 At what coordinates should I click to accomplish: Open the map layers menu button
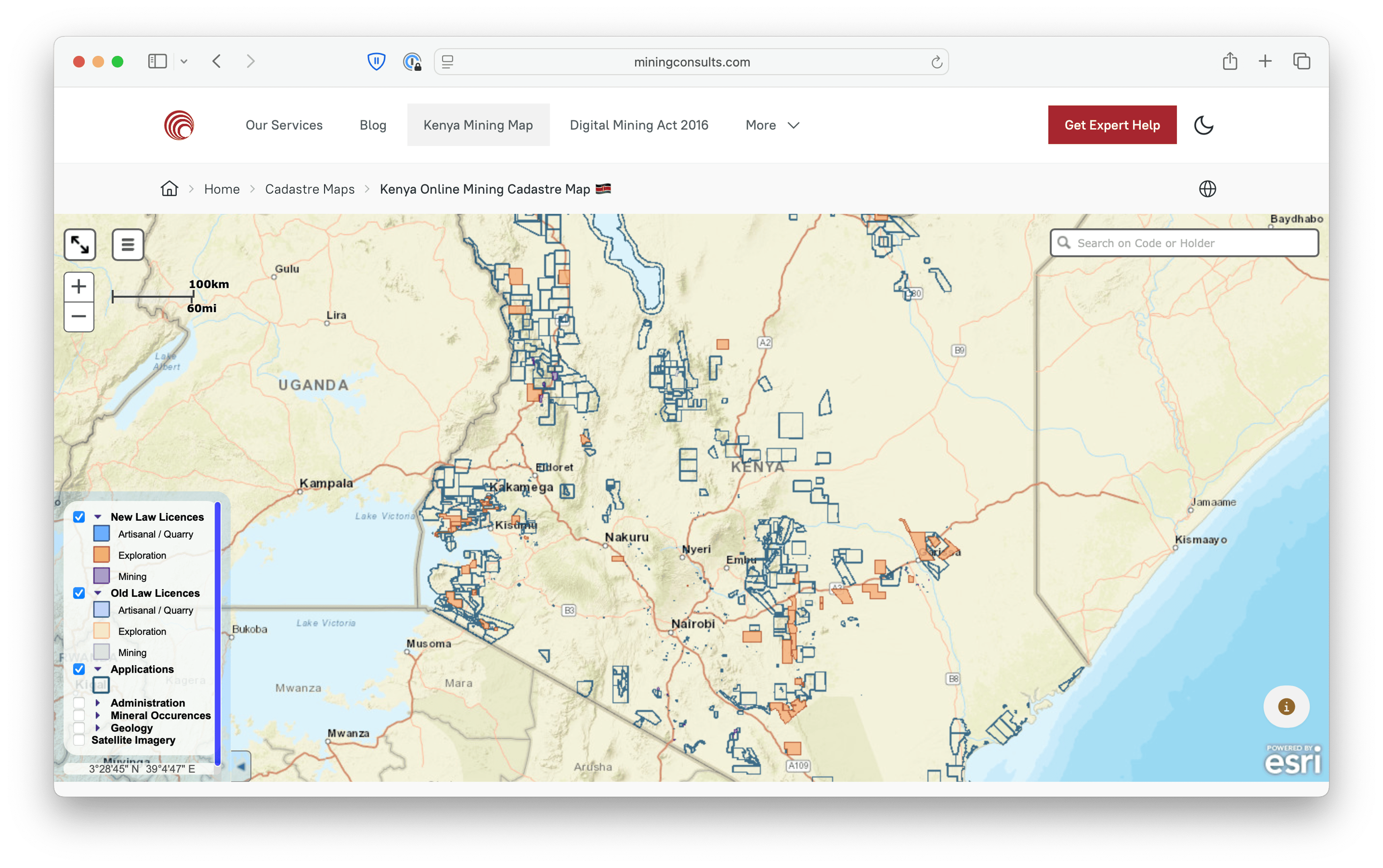pos(127,245)
